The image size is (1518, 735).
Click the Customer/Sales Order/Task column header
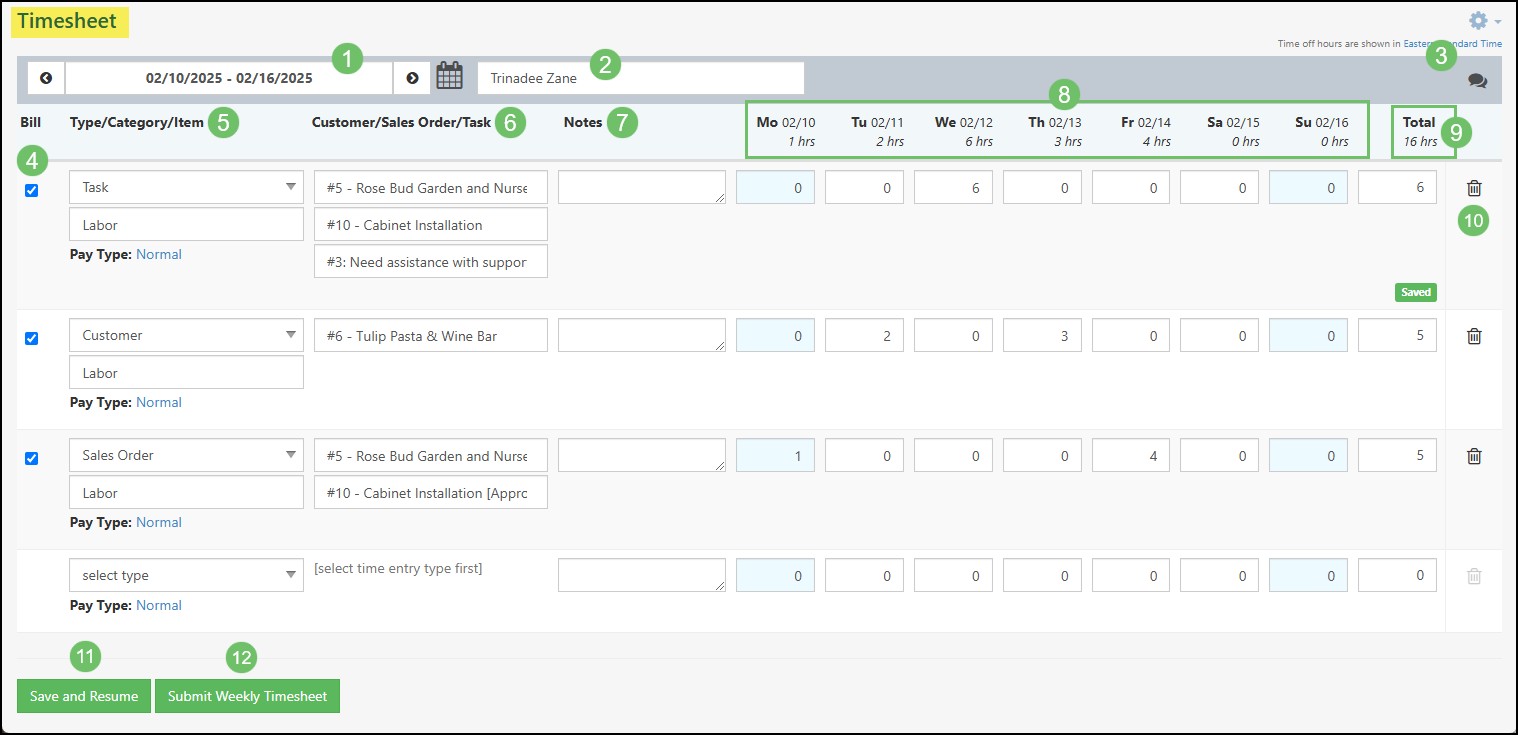[x=402, y=123]
